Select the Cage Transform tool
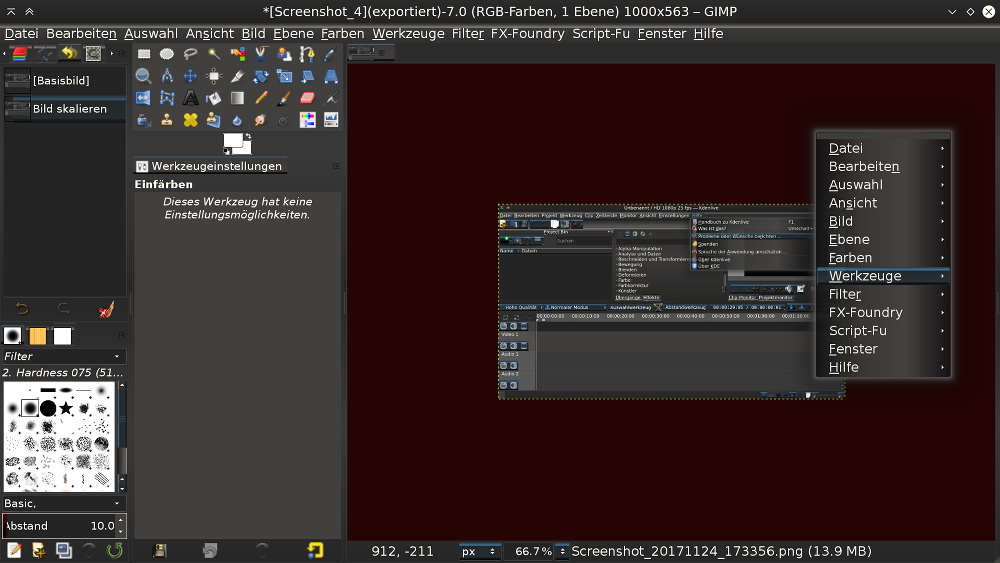 tap(167, 98)
